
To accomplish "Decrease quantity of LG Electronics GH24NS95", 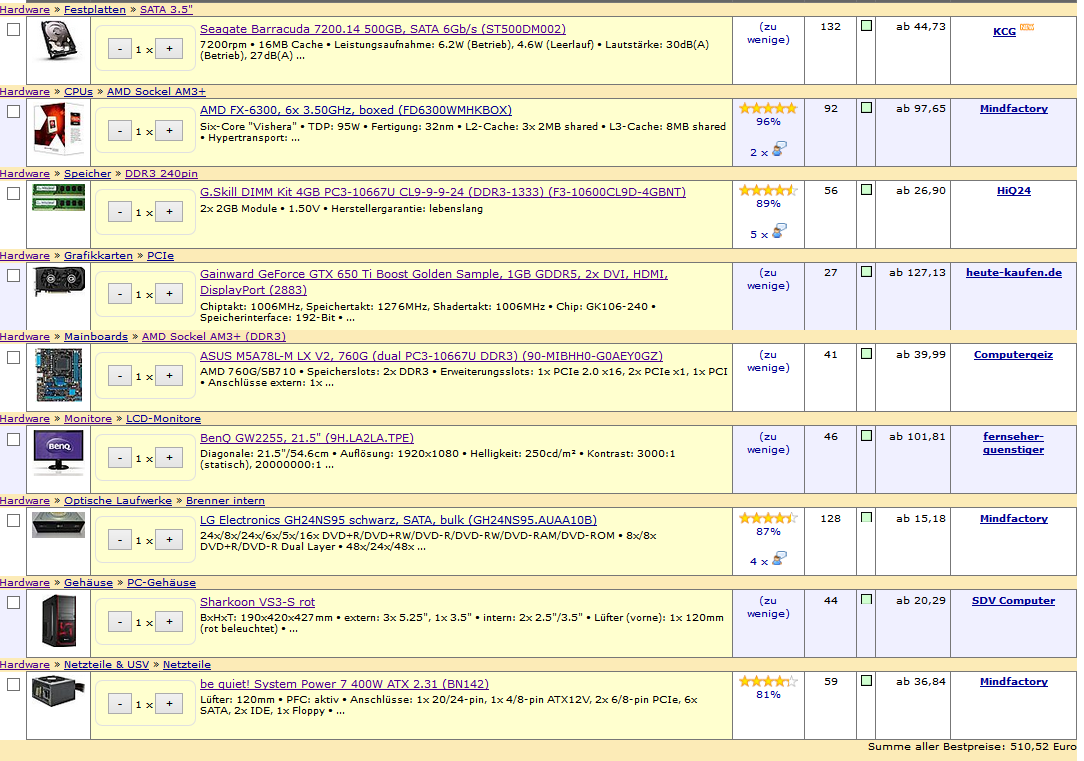I will 120,540.
